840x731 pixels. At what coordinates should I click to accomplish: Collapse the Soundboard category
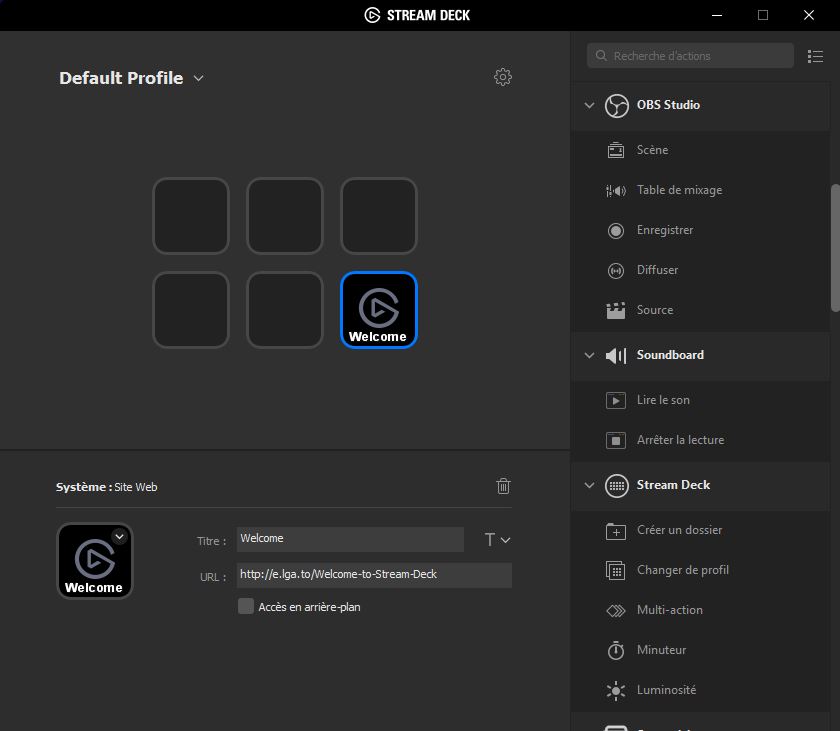(589, 355)
